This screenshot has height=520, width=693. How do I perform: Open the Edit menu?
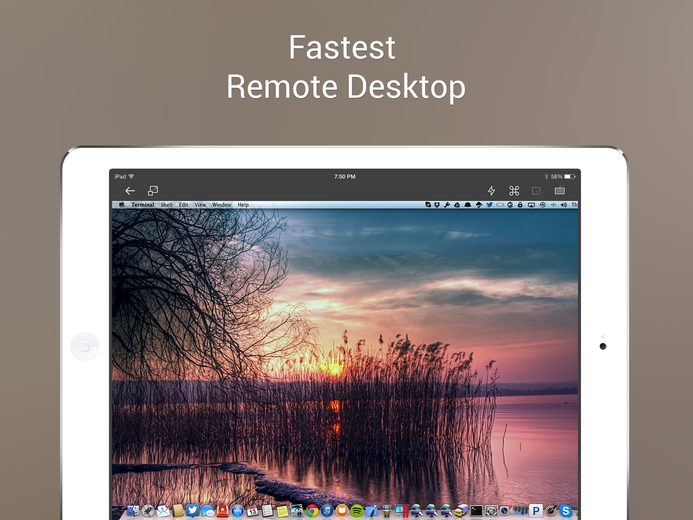(x=183, y=205)
